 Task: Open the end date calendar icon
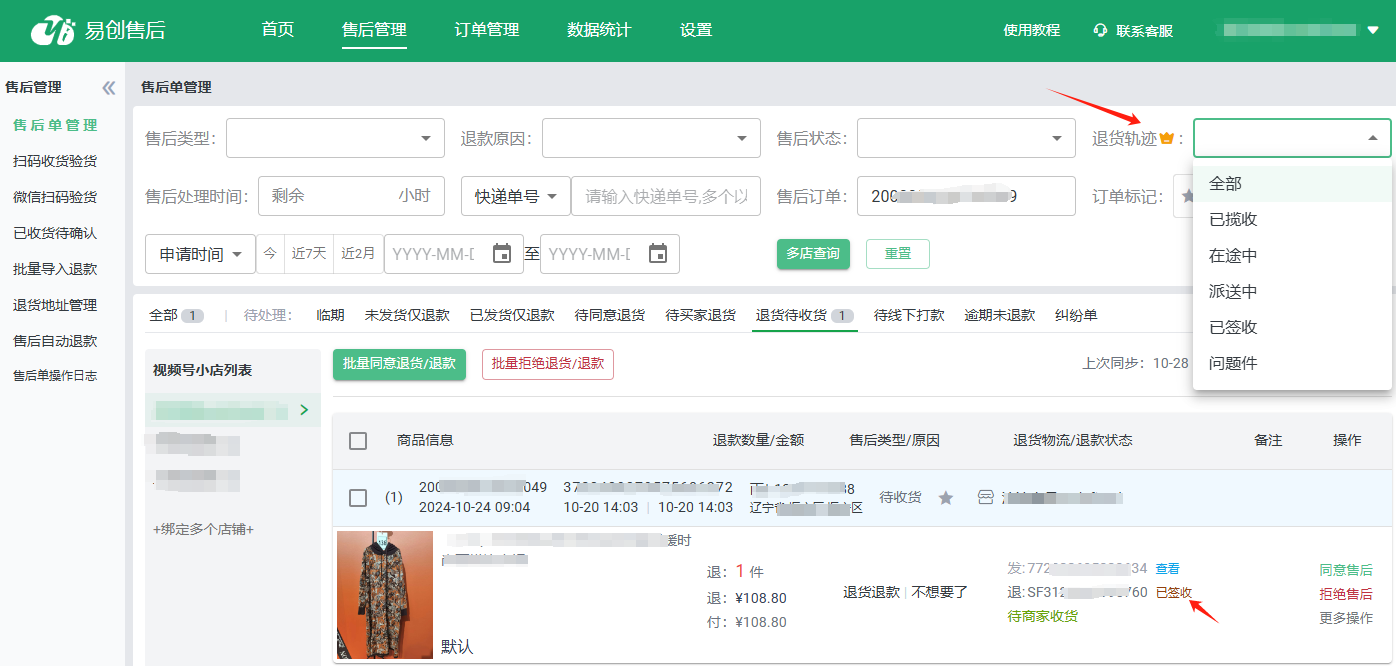click(x=658, y=254)
